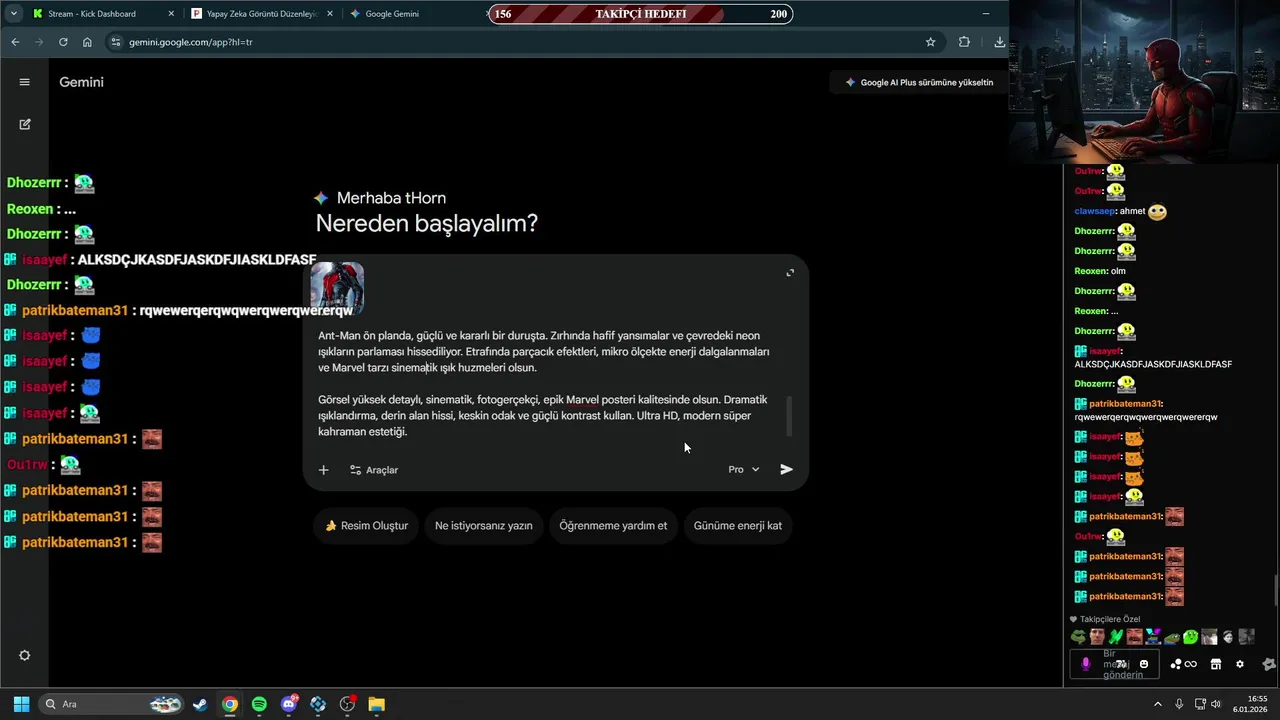
Task: Start a new chat with the compose icon
Action: [25, 124]
